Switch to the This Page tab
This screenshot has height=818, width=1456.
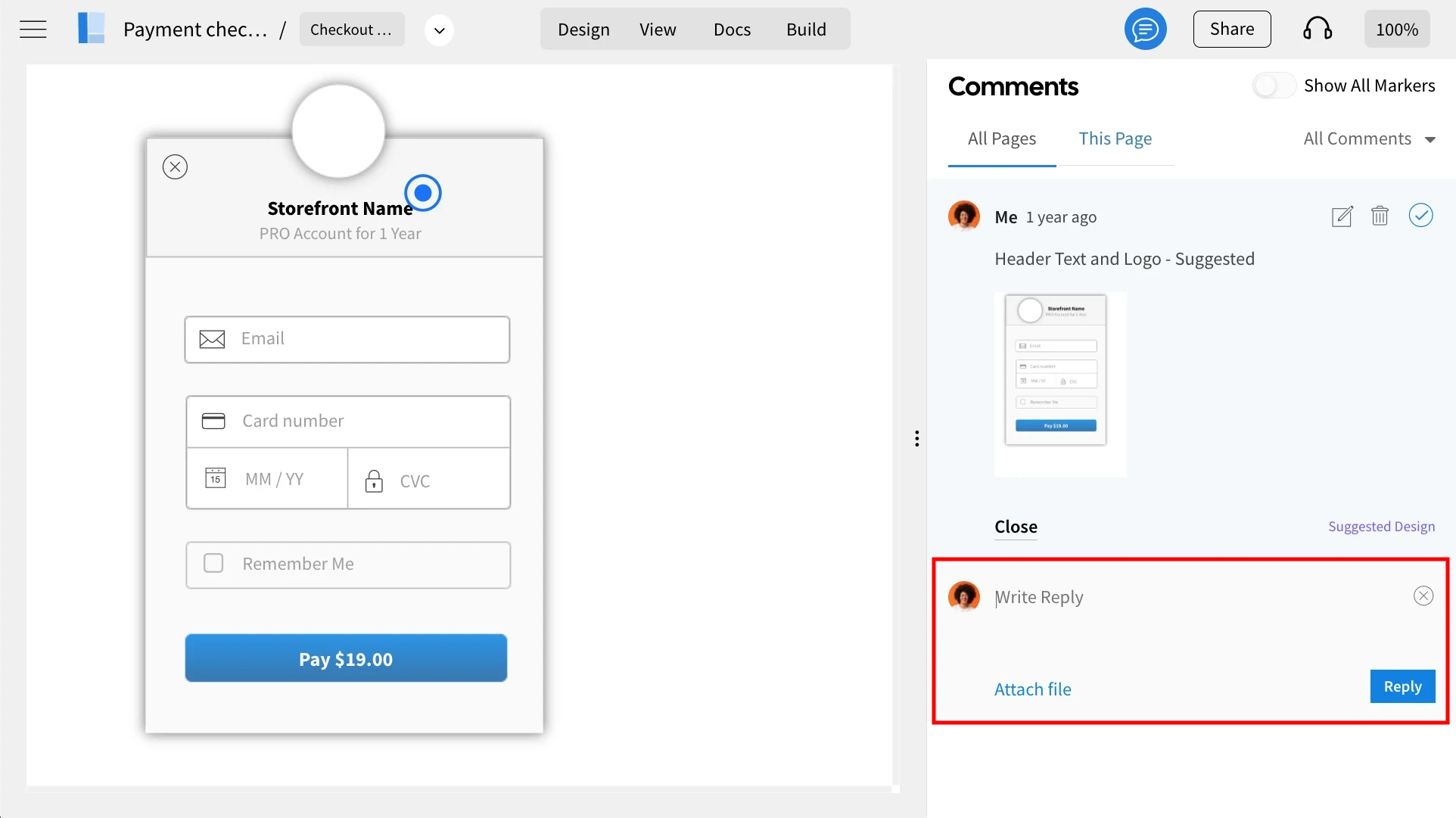(x=1115, y=139)
